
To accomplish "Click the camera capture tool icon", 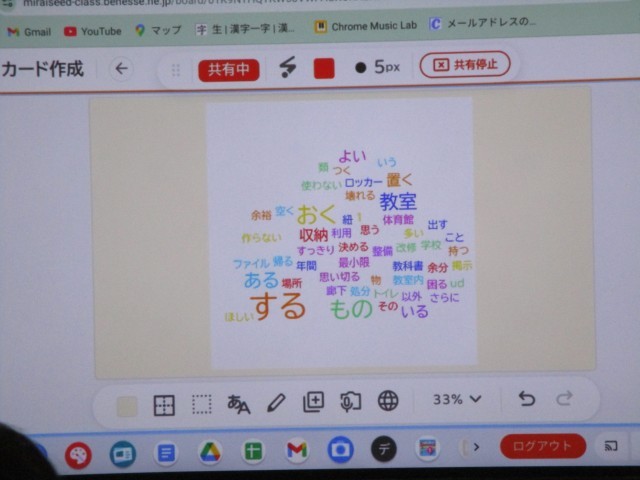I will coord(350,402).
